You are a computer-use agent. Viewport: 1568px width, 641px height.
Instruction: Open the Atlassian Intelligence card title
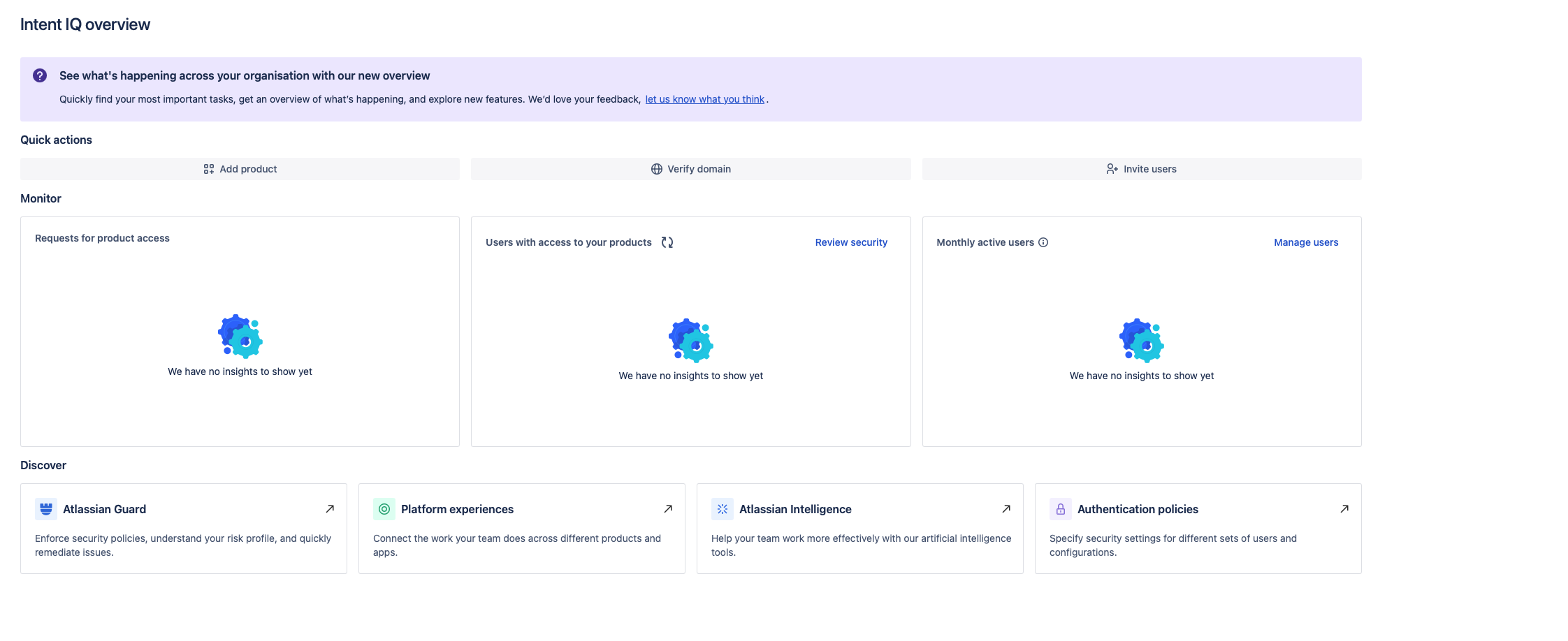(795, 509)
